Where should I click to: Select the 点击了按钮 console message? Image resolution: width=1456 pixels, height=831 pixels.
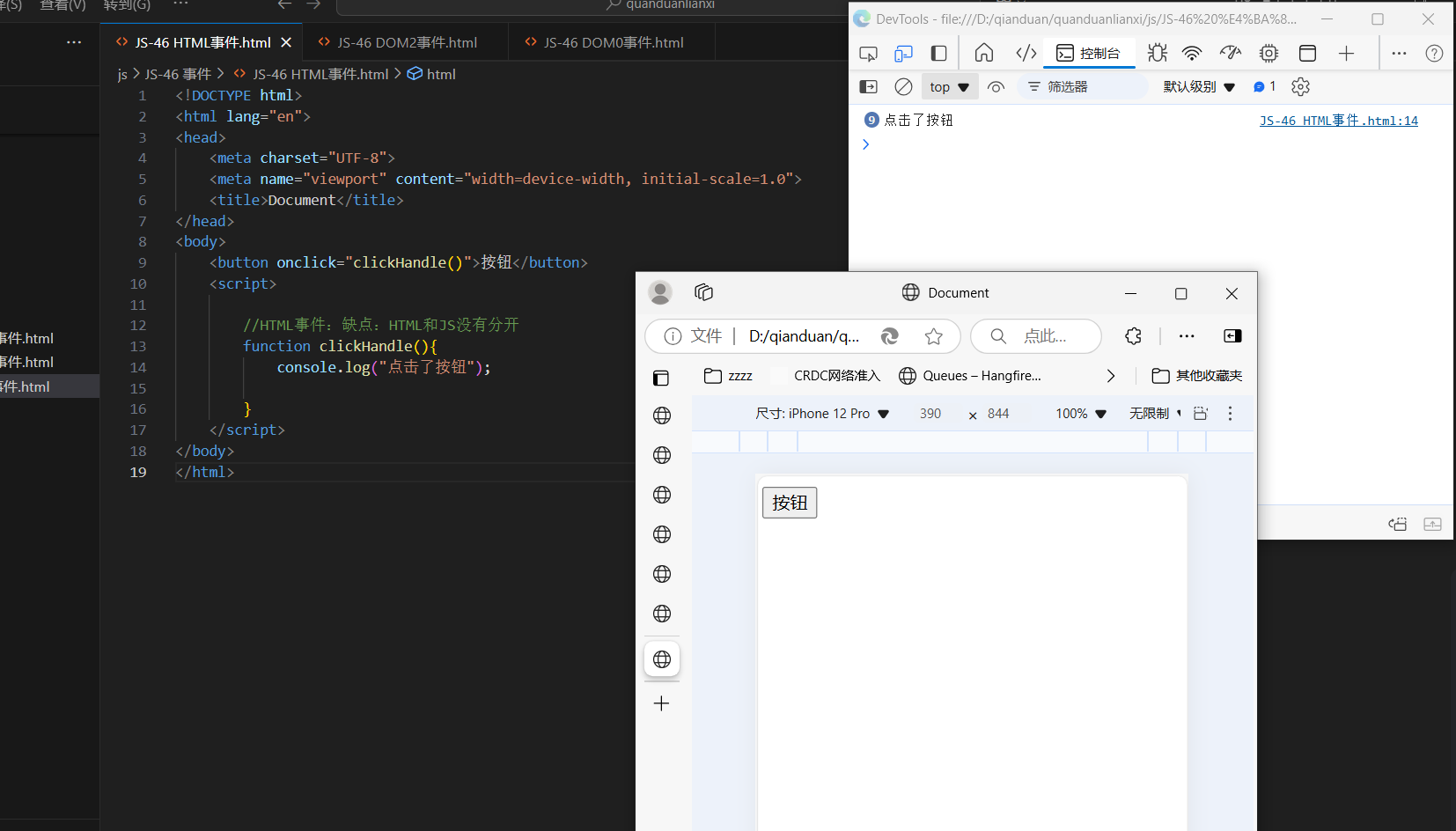(918, 121)
